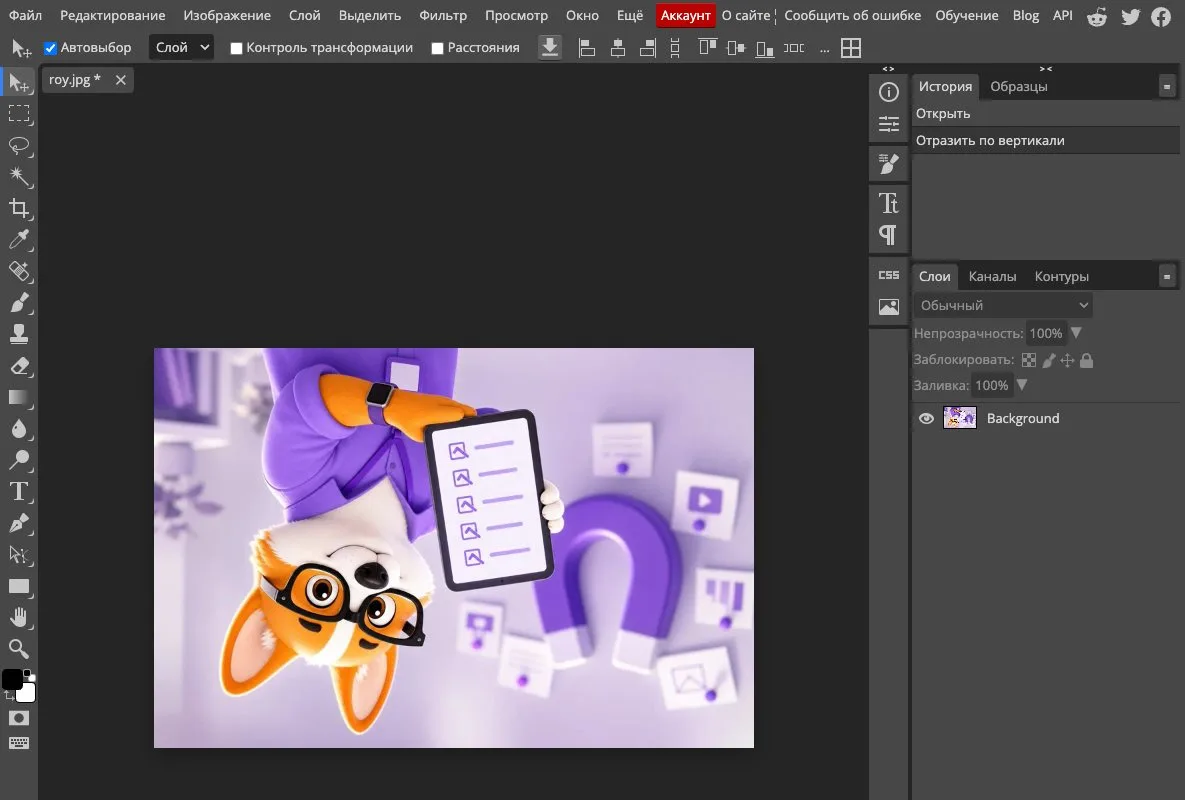The width and height of the screenshot is (1185, 800).
Task: Enable Контроль трансформации checkbox
Action: (237, 48)
